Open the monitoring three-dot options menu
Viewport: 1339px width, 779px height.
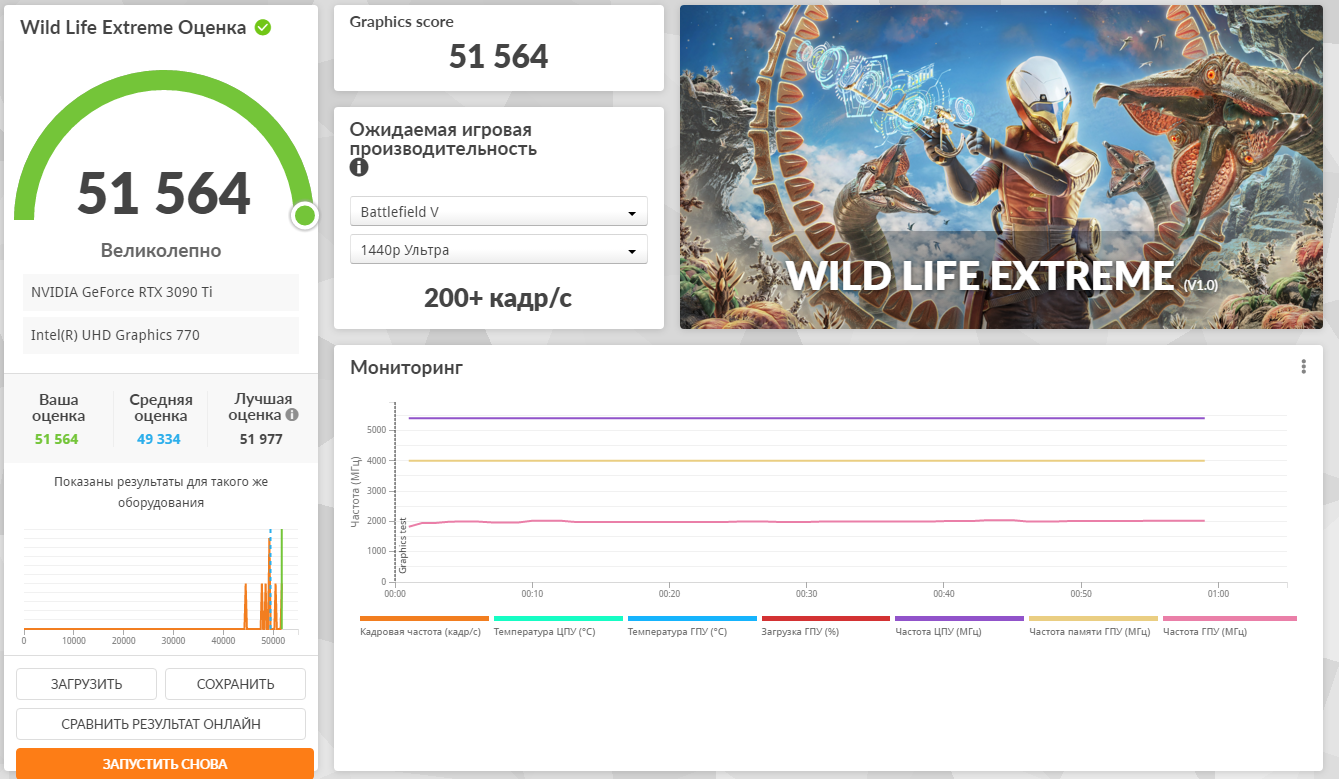click(1304, 367)
